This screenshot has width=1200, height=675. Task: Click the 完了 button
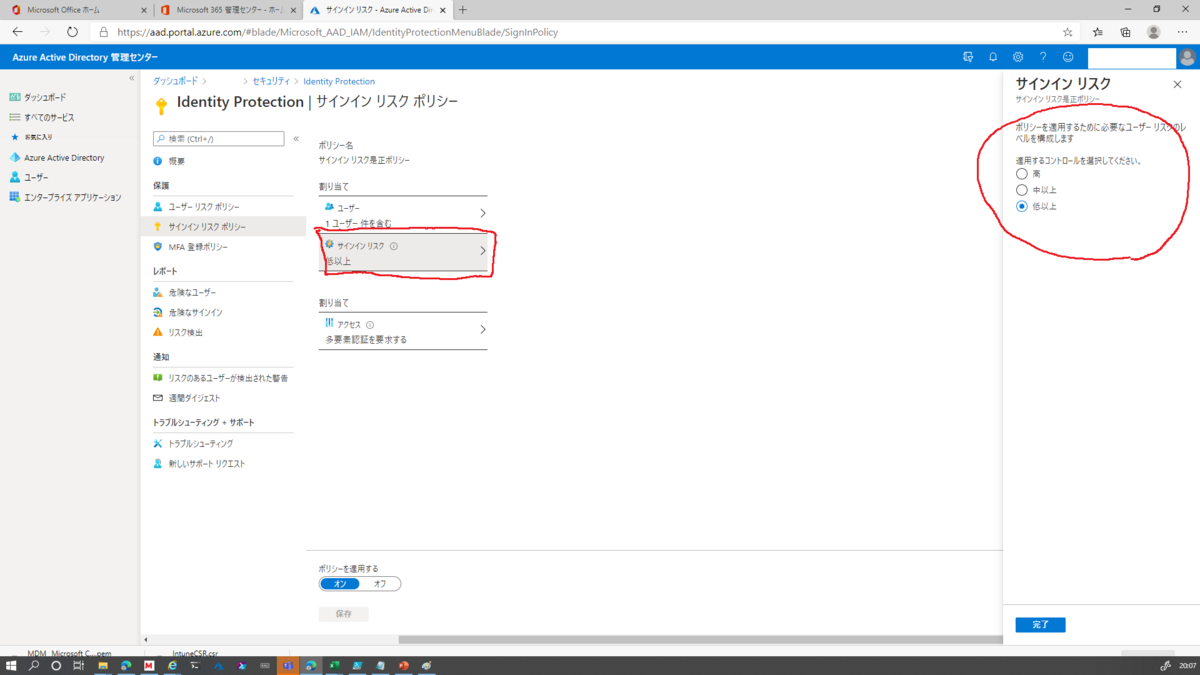click(1040, 625)
